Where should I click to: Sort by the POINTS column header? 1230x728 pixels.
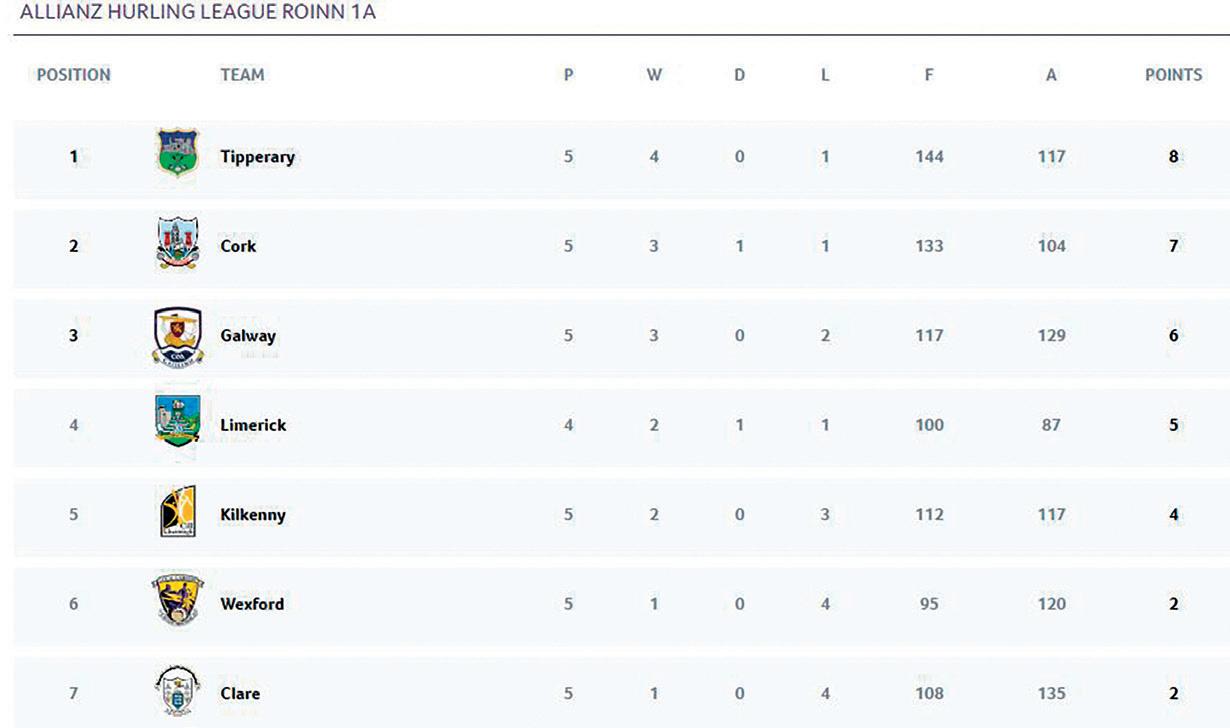pyautogui.click(x=1173, y=75)
